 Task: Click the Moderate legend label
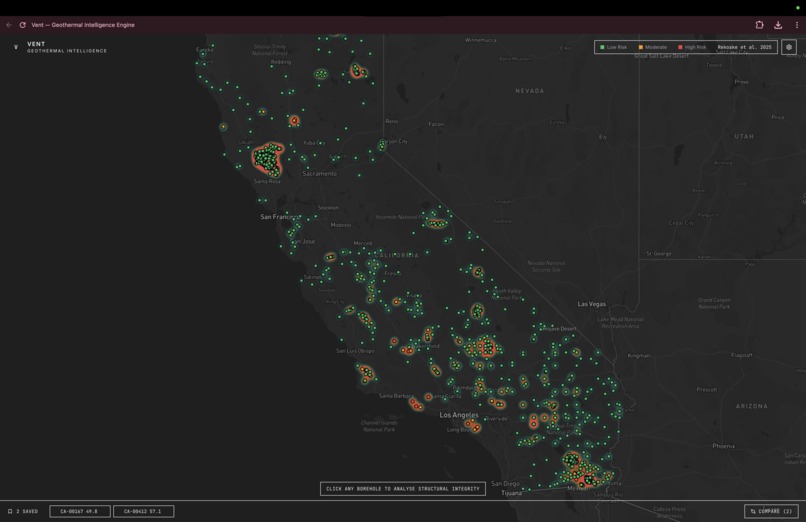click(x=656, y=47)
